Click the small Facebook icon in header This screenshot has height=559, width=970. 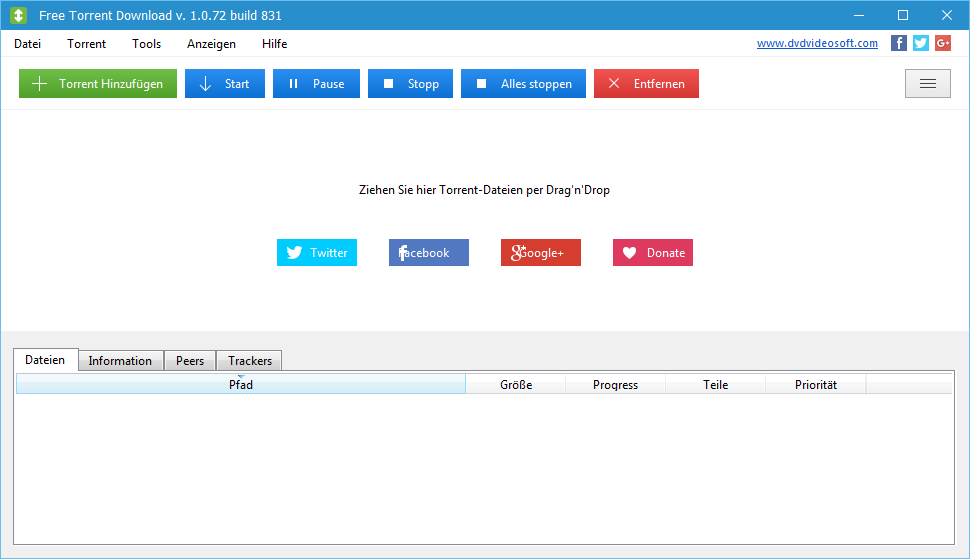(899, 43)
